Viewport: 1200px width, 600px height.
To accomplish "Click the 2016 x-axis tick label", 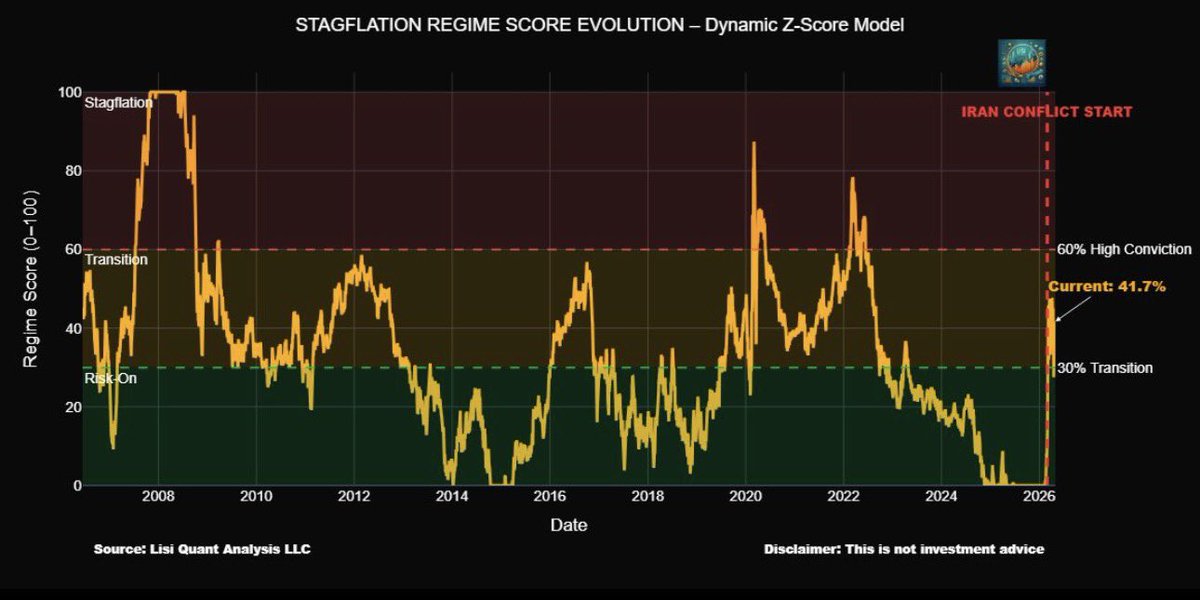I will coord(550,496).
